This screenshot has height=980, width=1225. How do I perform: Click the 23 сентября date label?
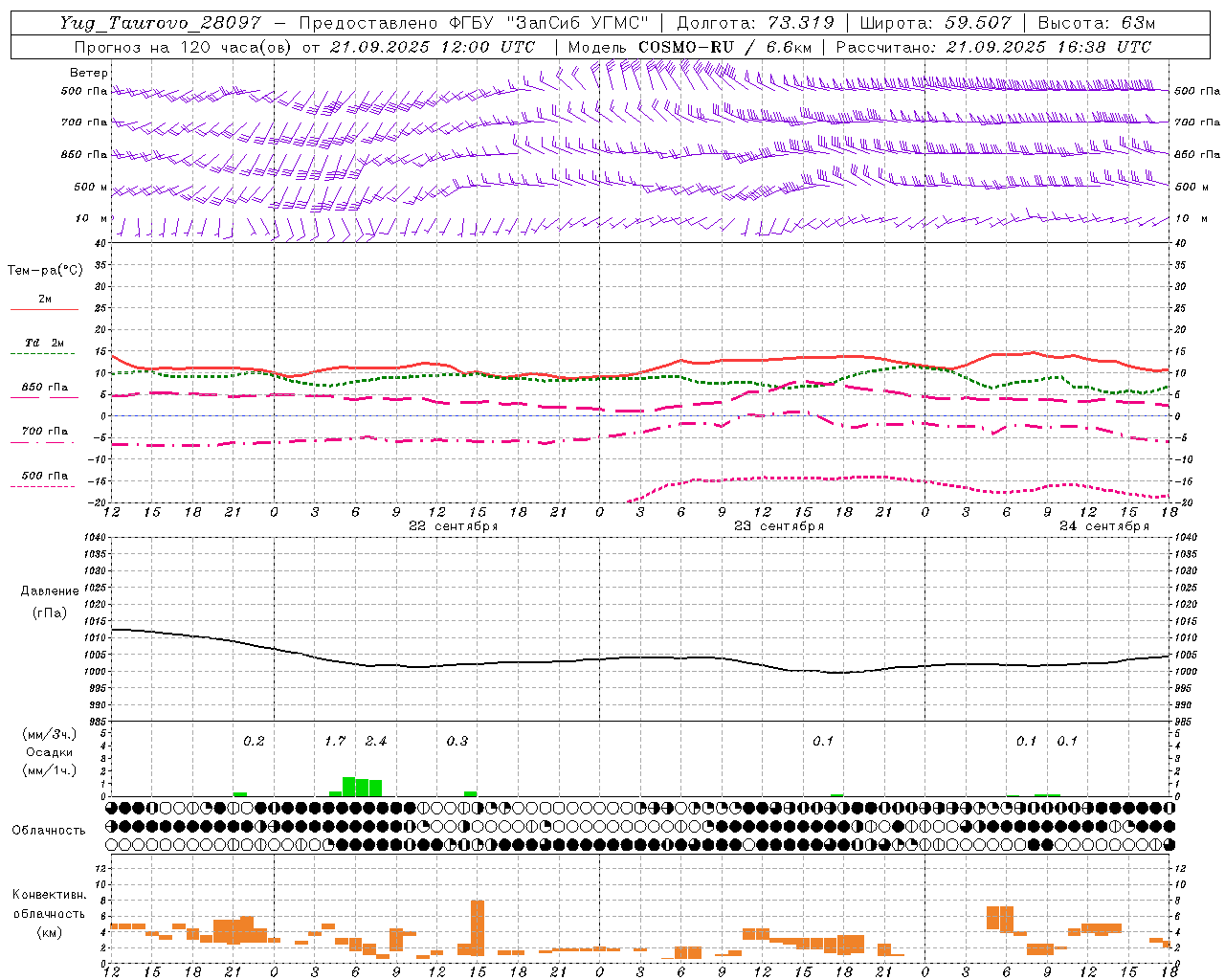(779, 526)
